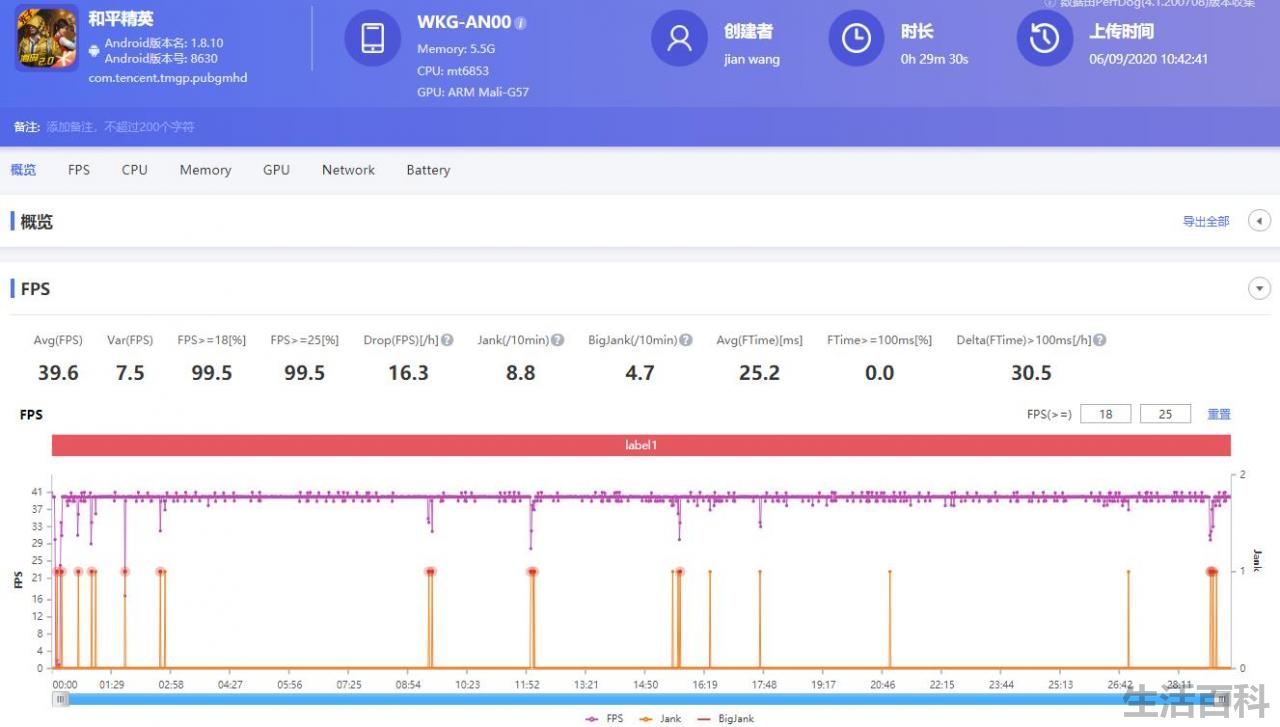This screenshot has width=1280, height=727.
Task: Click the second FPS threshold field showing 25
Action: pos(1165,414)
